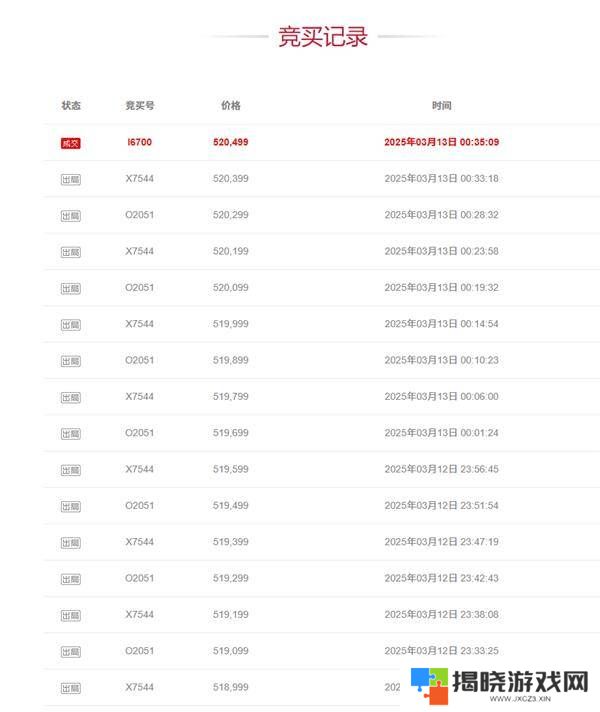Select the price 520,399
The width and height of the screenshot is (600, 712).
[231, 178]
